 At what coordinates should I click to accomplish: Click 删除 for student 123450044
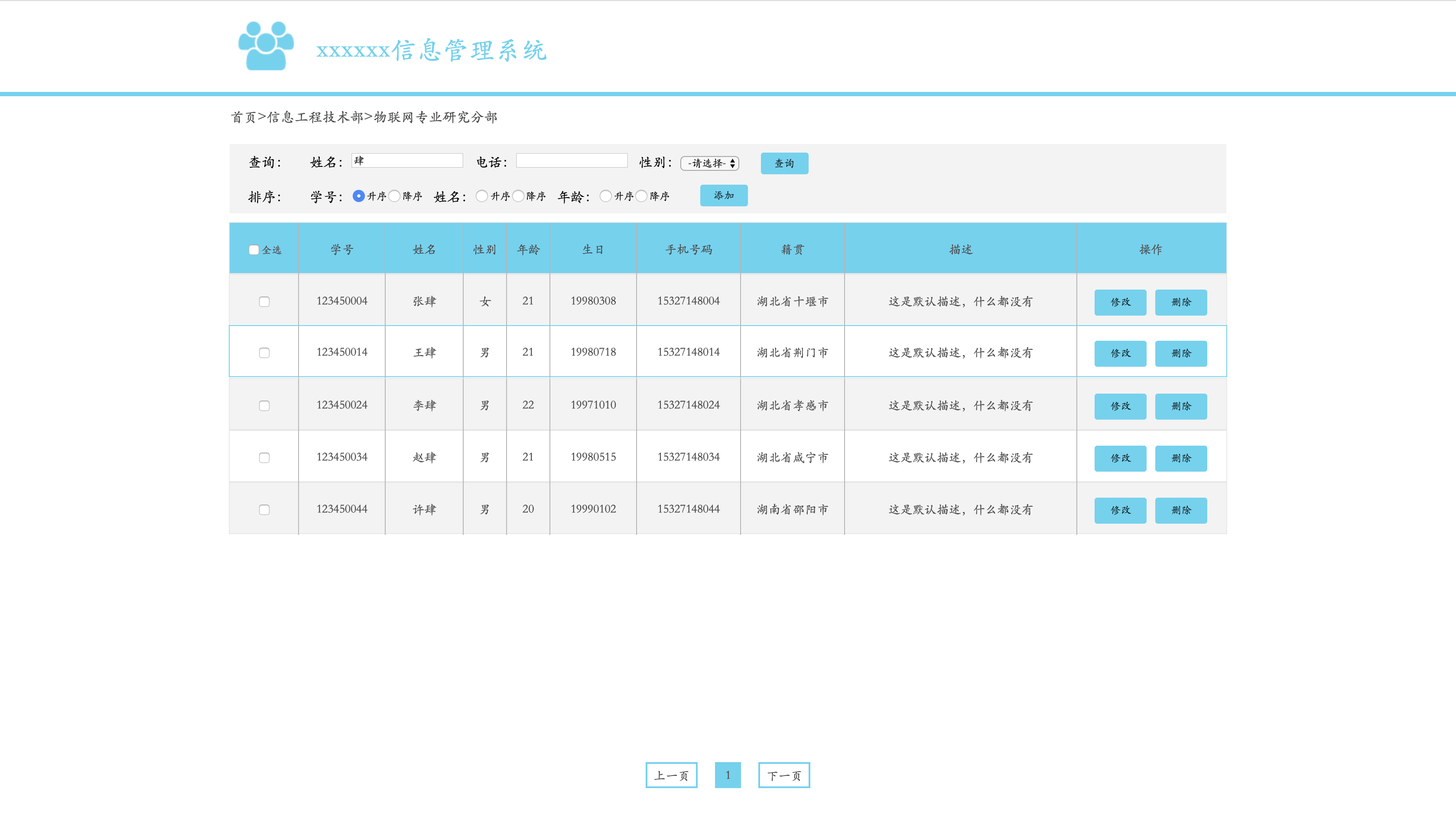coord(1181,511)
